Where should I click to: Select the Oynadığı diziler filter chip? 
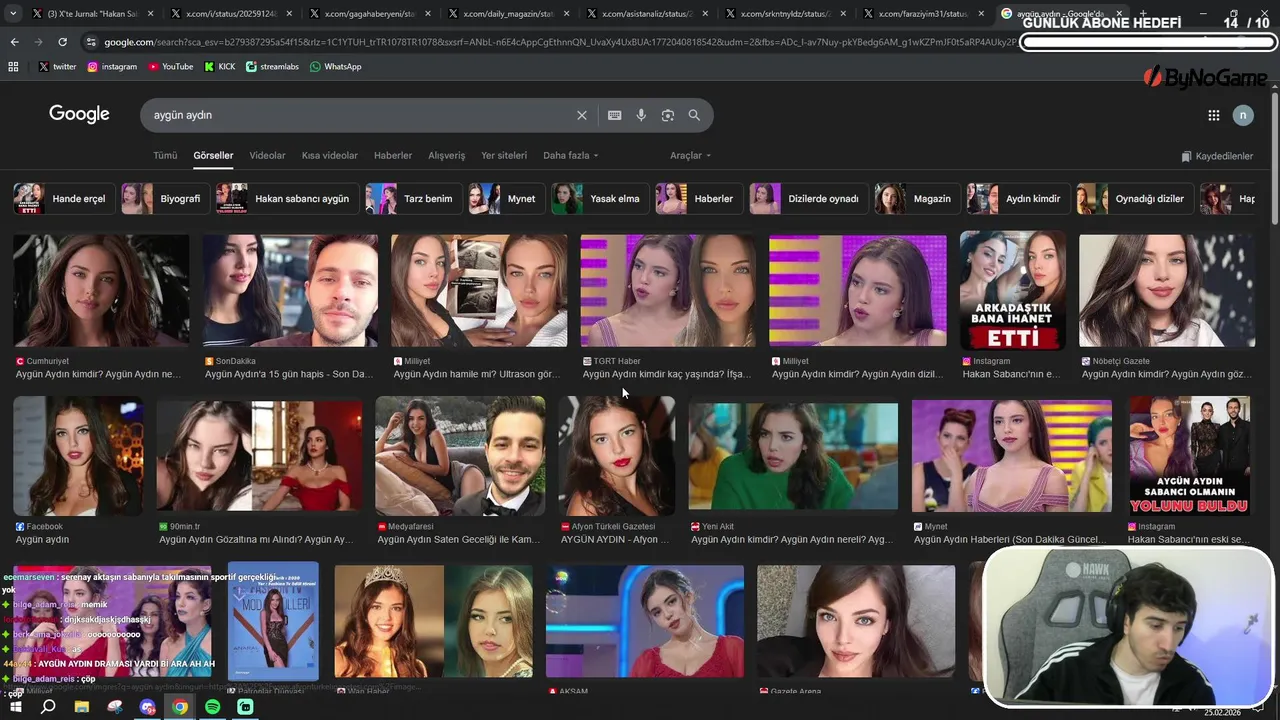coord(1135,198)
